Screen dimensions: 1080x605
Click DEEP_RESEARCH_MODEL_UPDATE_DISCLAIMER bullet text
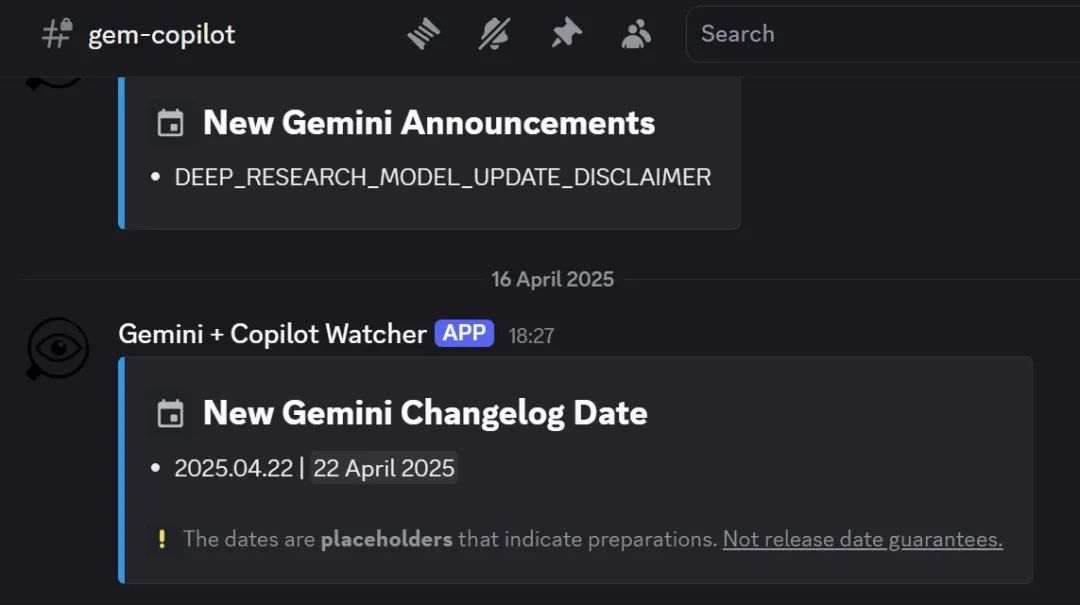(443, 176)
